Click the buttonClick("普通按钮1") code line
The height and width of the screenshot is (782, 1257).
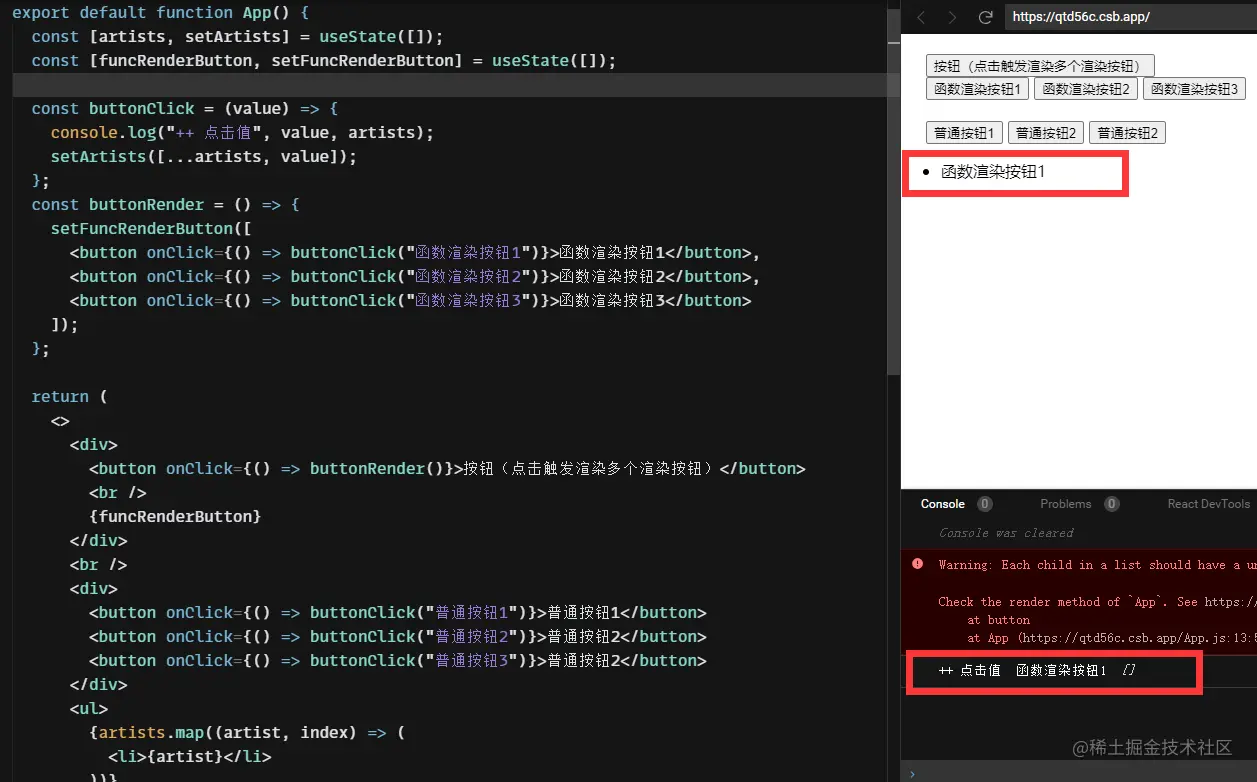398,613
